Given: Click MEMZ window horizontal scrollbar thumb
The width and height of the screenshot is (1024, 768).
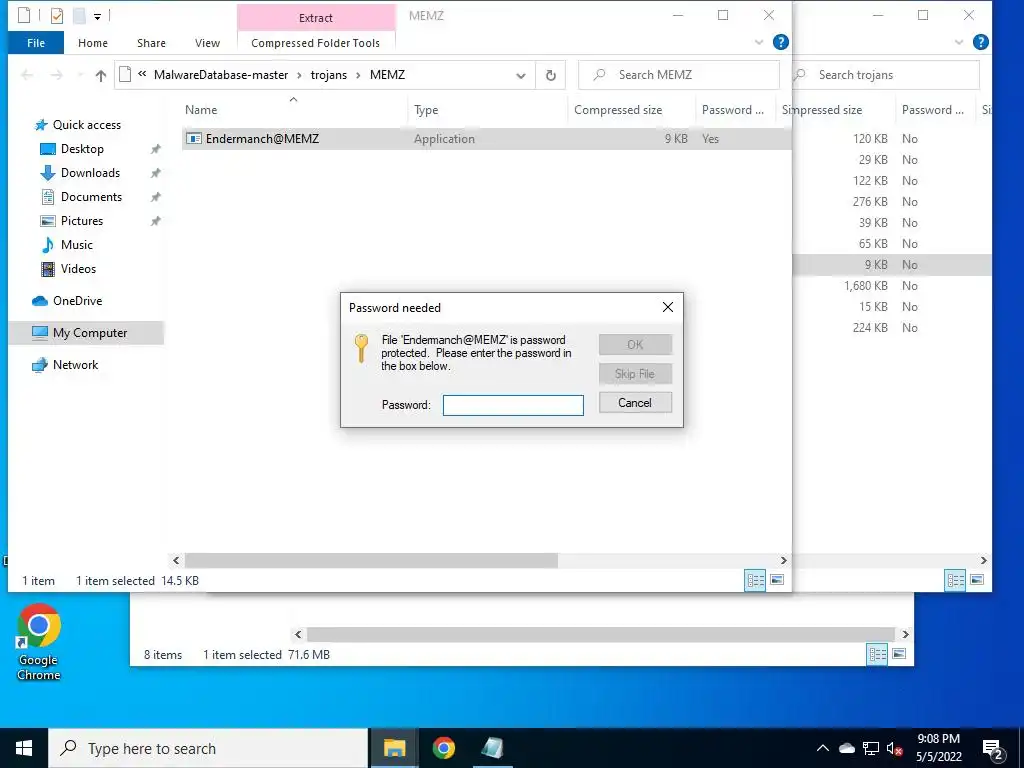Looking at the screenshot, I should point(371,560).
